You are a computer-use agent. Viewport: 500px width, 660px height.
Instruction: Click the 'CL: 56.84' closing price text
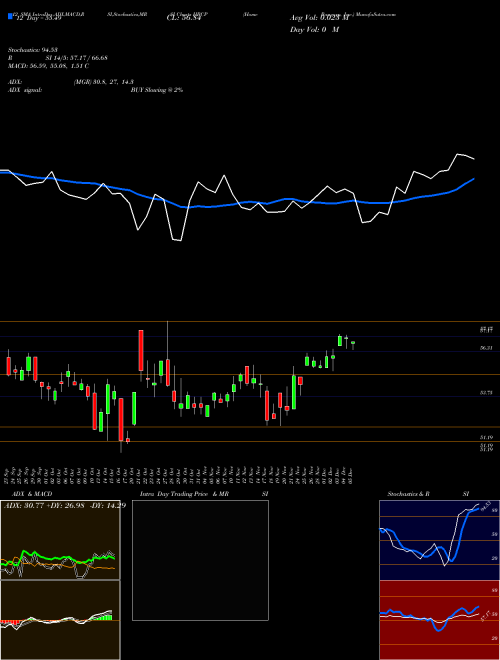pos(184,19)
